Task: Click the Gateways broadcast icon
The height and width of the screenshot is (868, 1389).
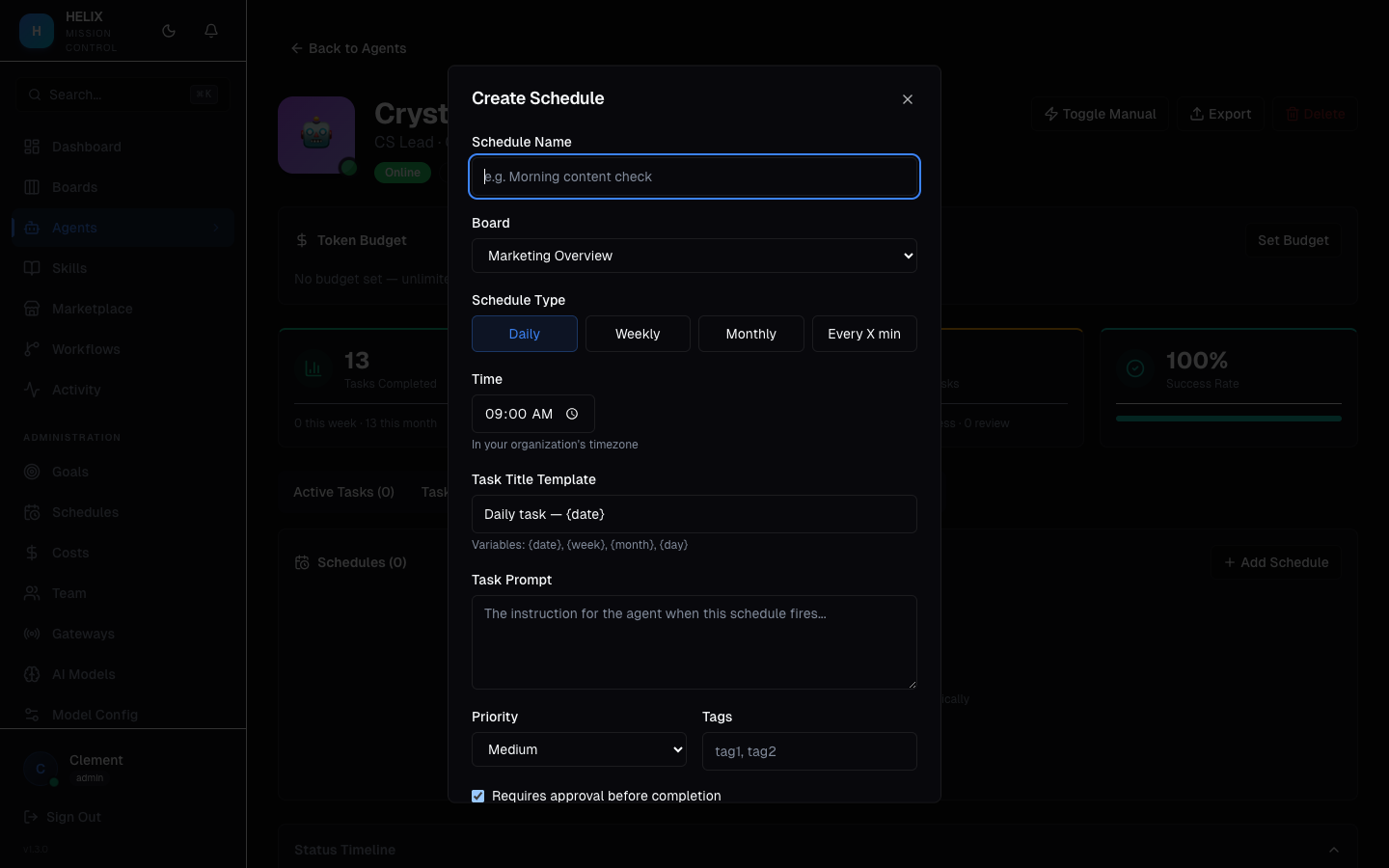Action: tap(32, 634)
